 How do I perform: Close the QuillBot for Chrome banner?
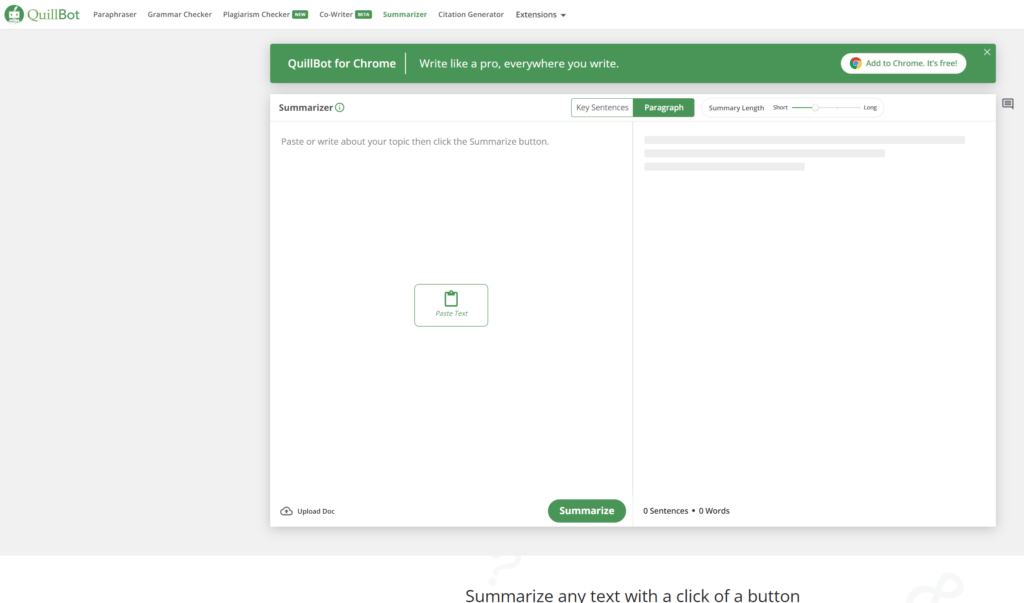pyautogui.click(x=987, y=52)
